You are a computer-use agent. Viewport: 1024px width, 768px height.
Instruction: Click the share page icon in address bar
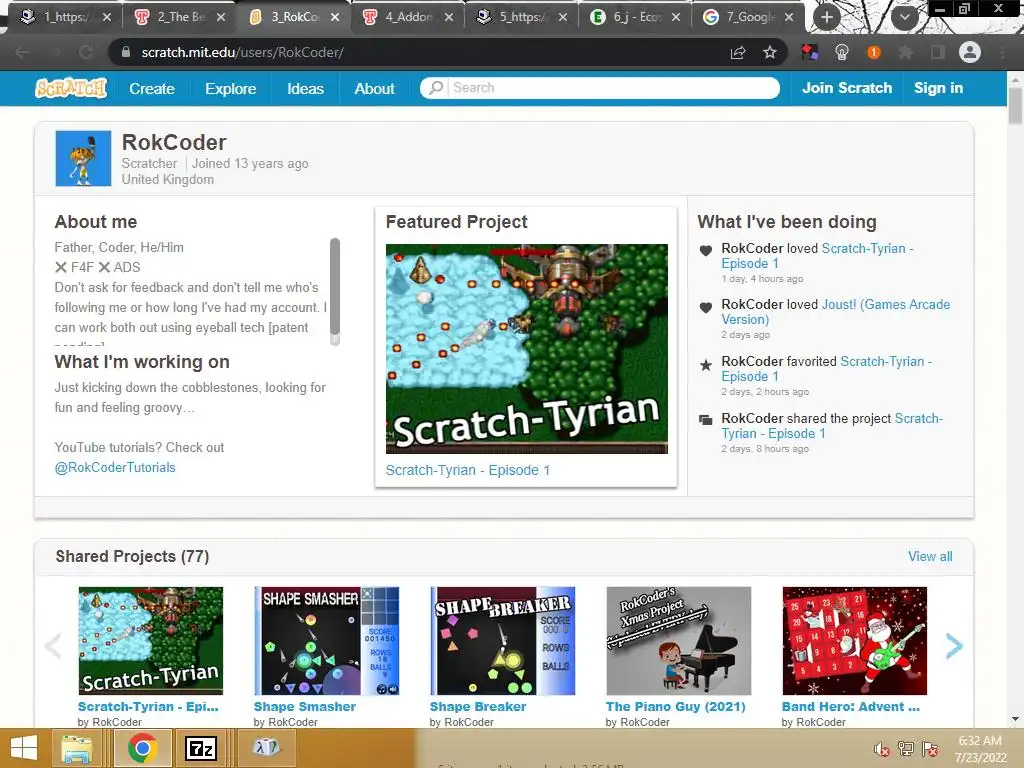(738, 52)
